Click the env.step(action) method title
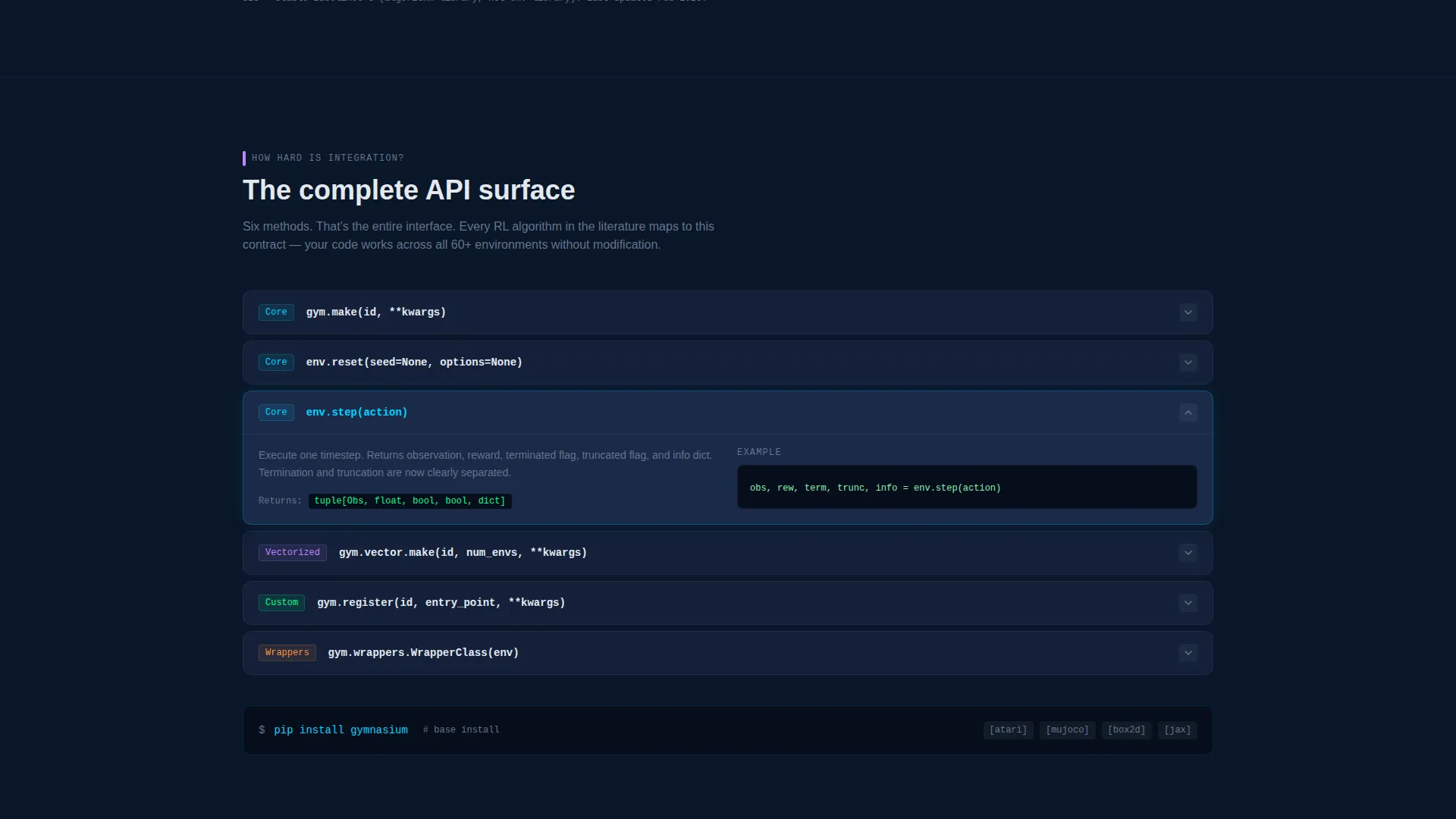This screenshot has height=819, width=1456. (357, 413)
